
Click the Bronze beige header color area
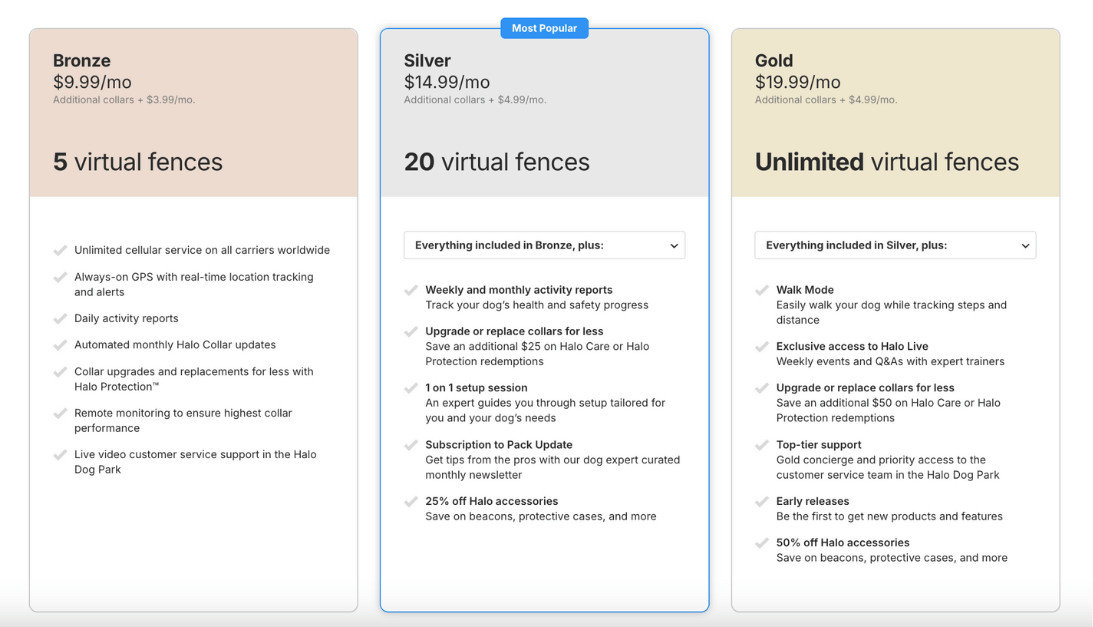[270, 110]
